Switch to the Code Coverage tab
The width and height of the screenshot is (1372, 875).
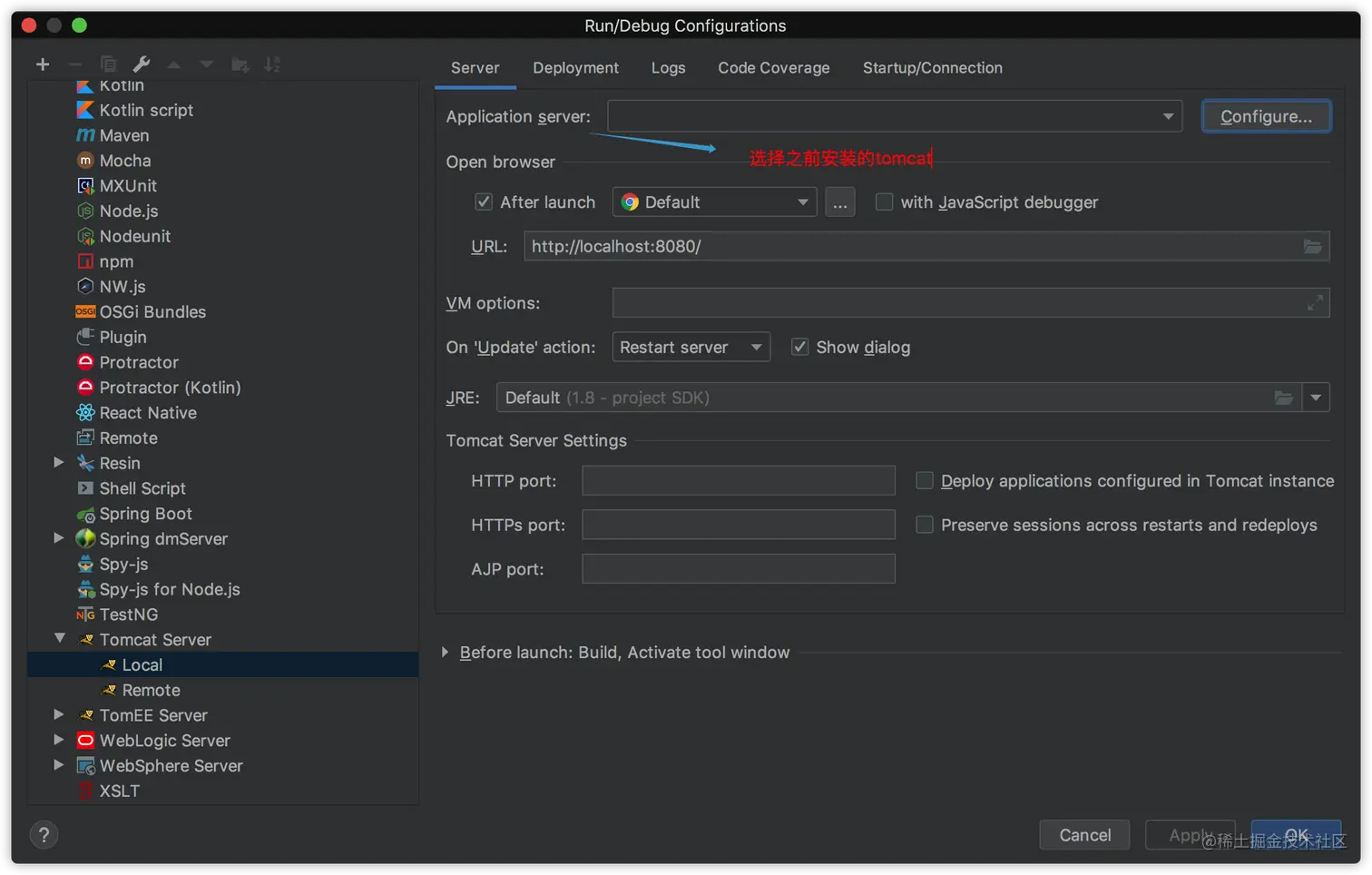(x=774, y=68)
